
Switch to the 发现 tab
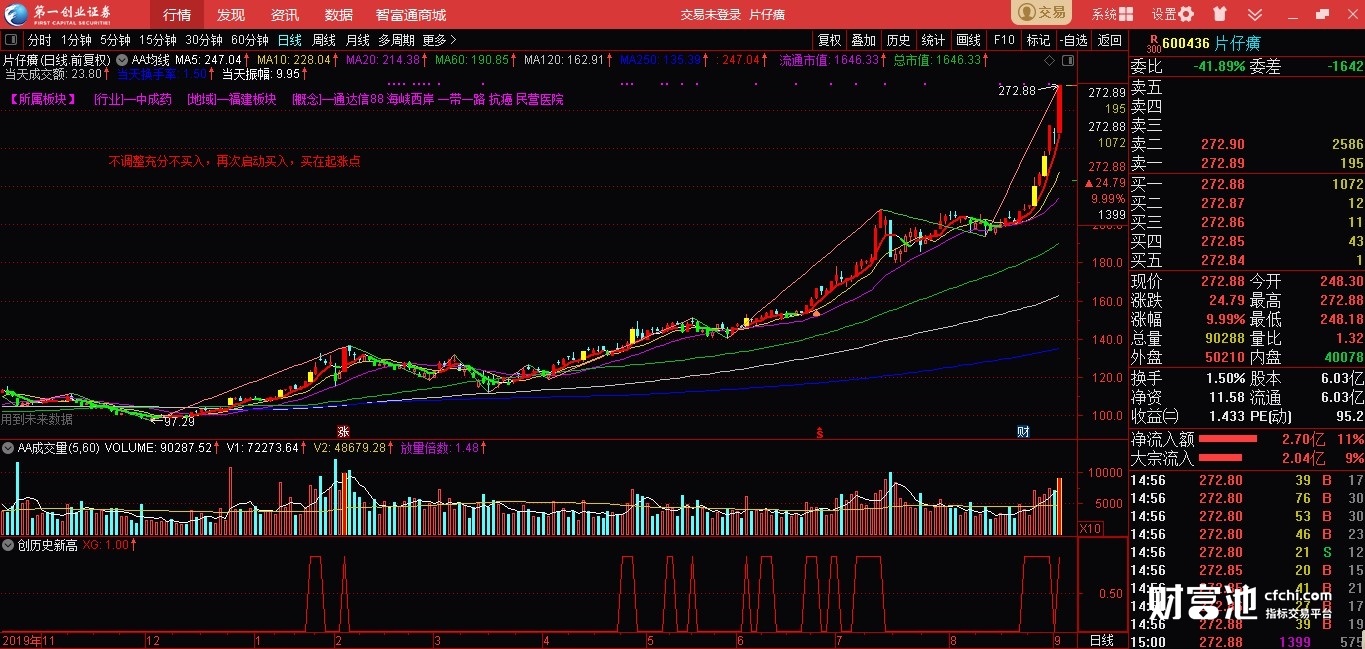pyautogui.click(x=231, y=14)
